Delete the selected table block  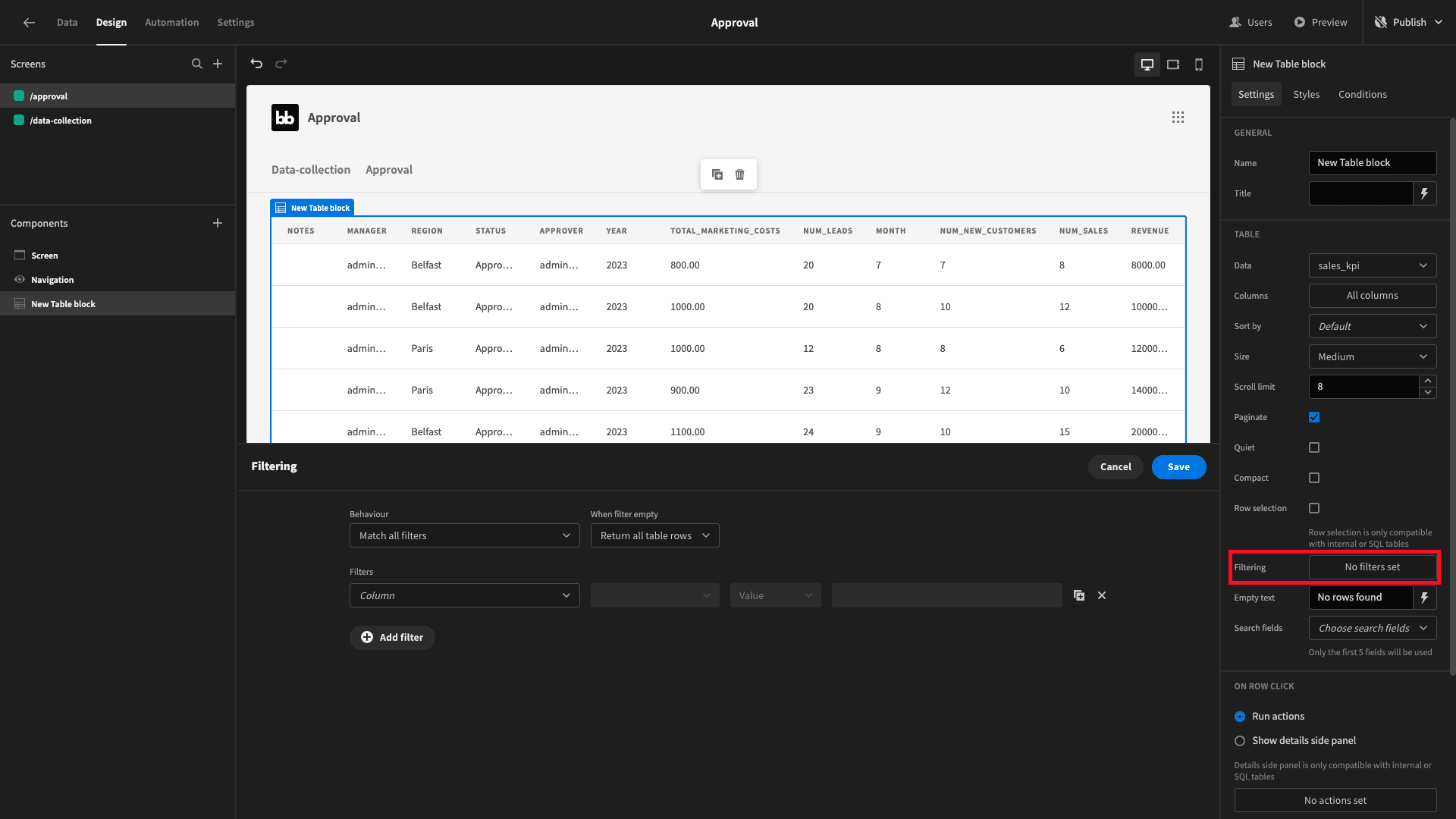click(x=740, y=174)
